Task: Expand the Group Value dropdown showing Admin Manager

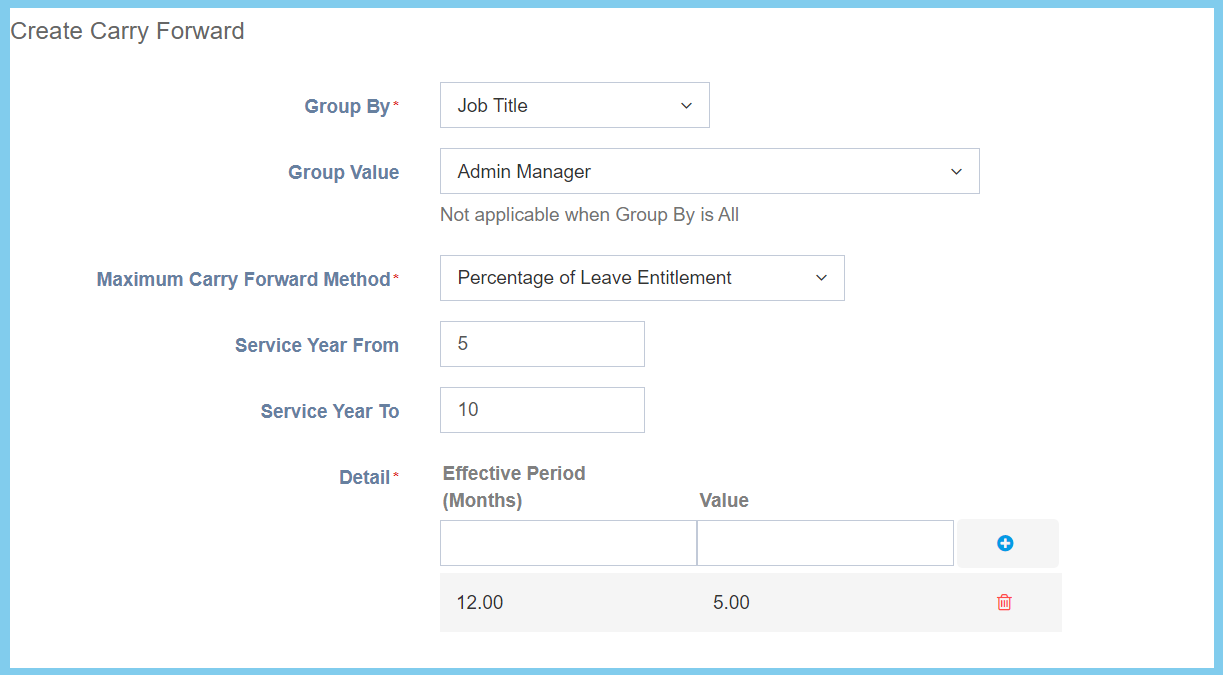Action: point(709,171)
